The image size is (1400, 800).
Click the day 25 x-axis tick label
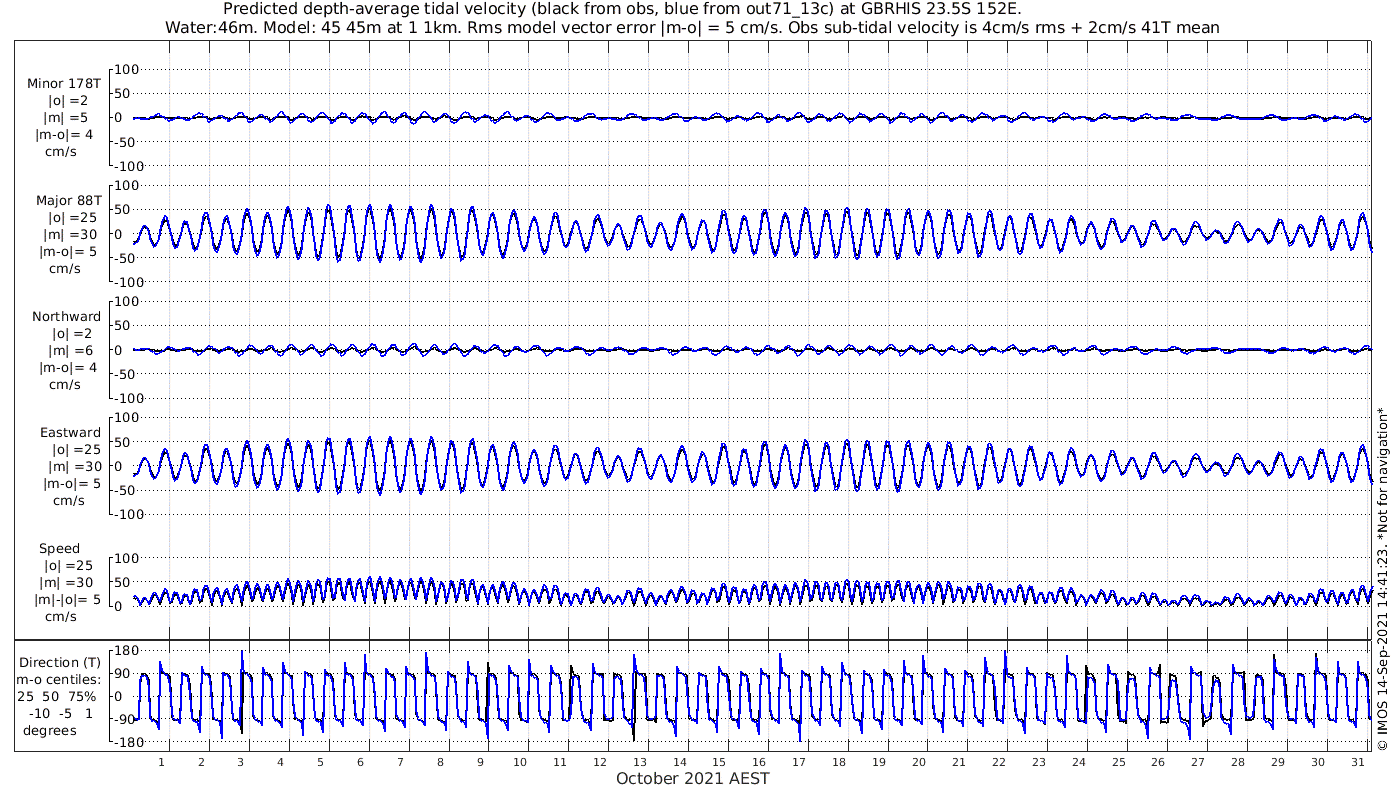pos(1118,762)
